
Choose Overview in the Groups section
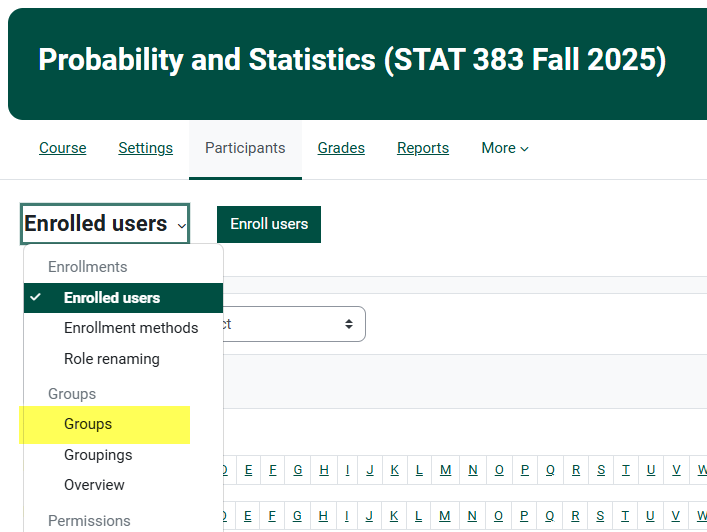pos(94,485)
